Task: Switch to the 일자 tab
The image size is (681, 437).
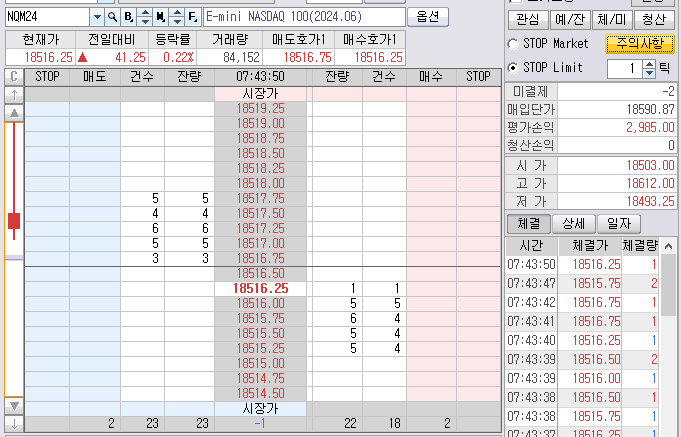Action: (619, 224)
